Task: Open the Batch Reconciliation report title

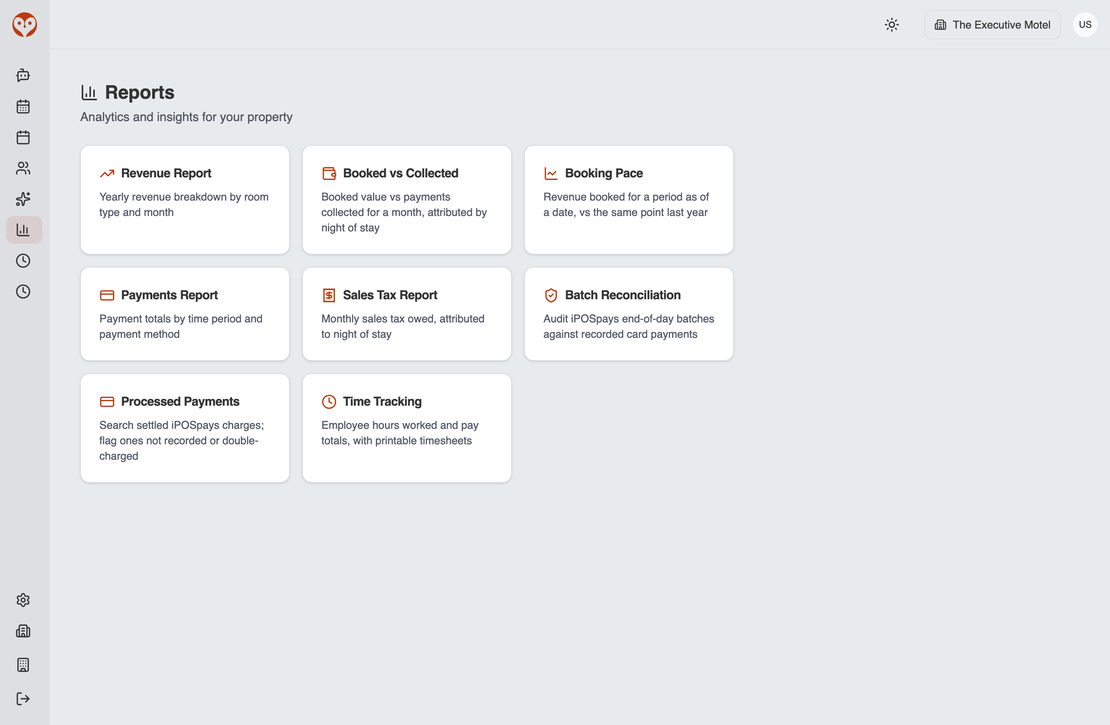Action: pyautogui.click(x=623, y=295)
